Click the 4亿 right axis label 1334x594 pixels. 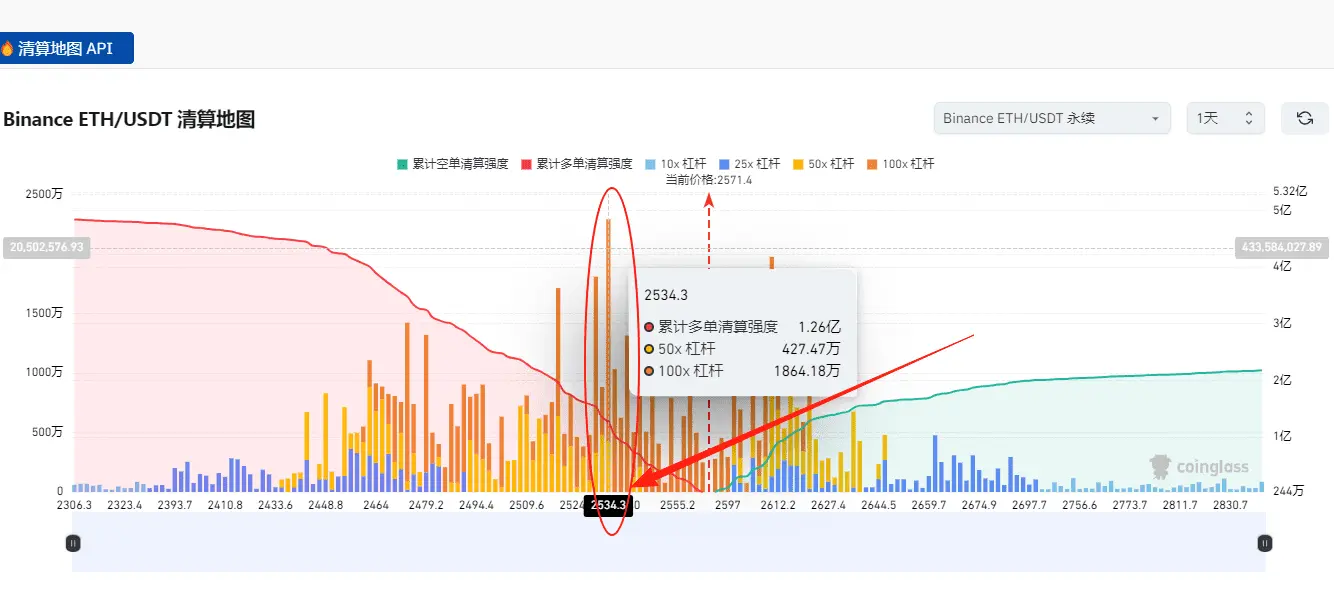[x=1283, y=267]
